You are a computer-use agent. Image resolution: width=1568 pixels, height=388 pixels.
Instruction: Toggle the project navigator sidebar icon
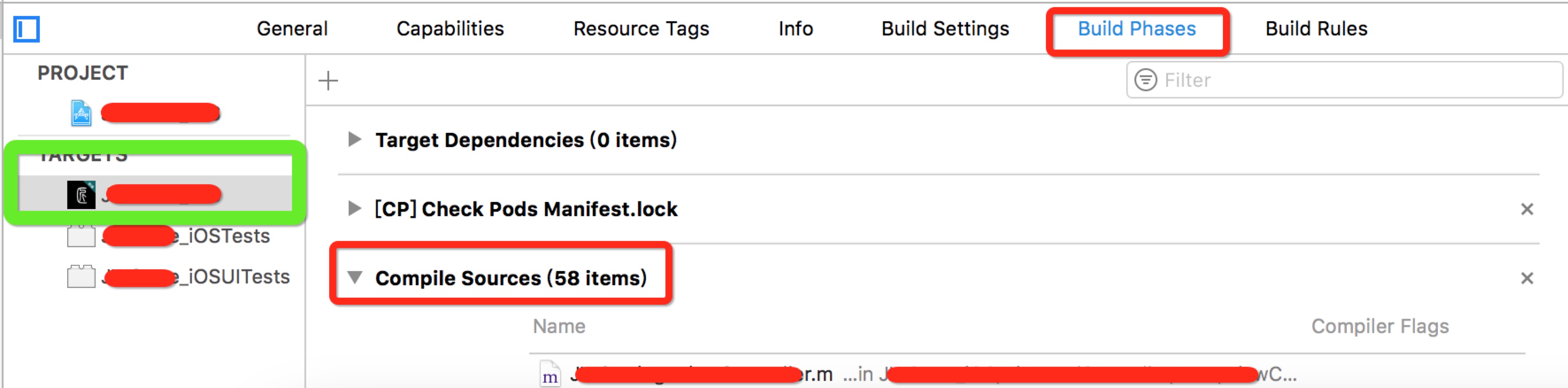pos(26,29)
